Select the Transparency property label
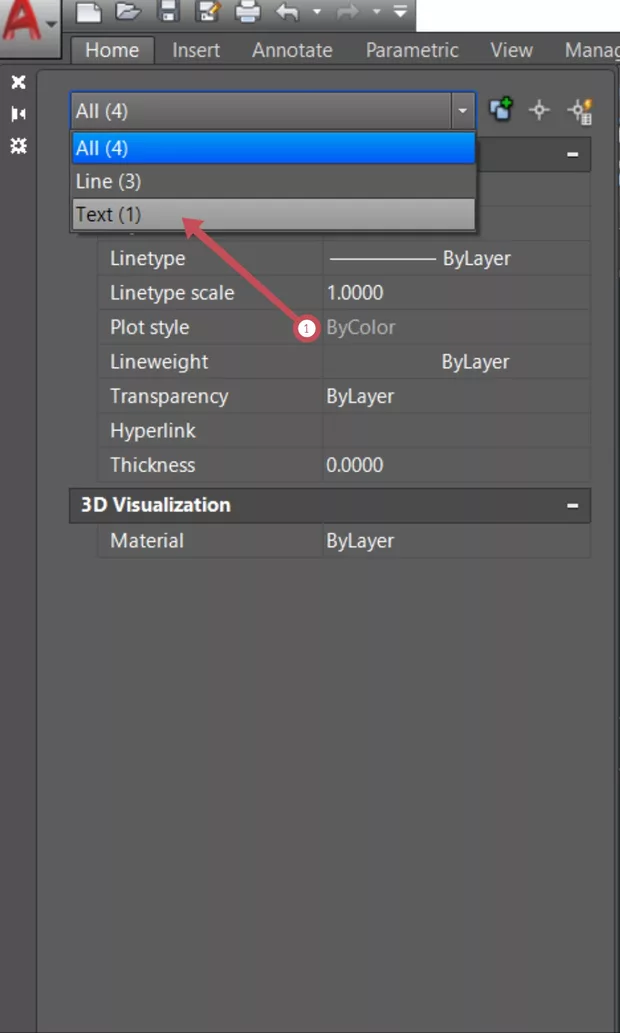The image size is (620, 1033). click(169, 396)
